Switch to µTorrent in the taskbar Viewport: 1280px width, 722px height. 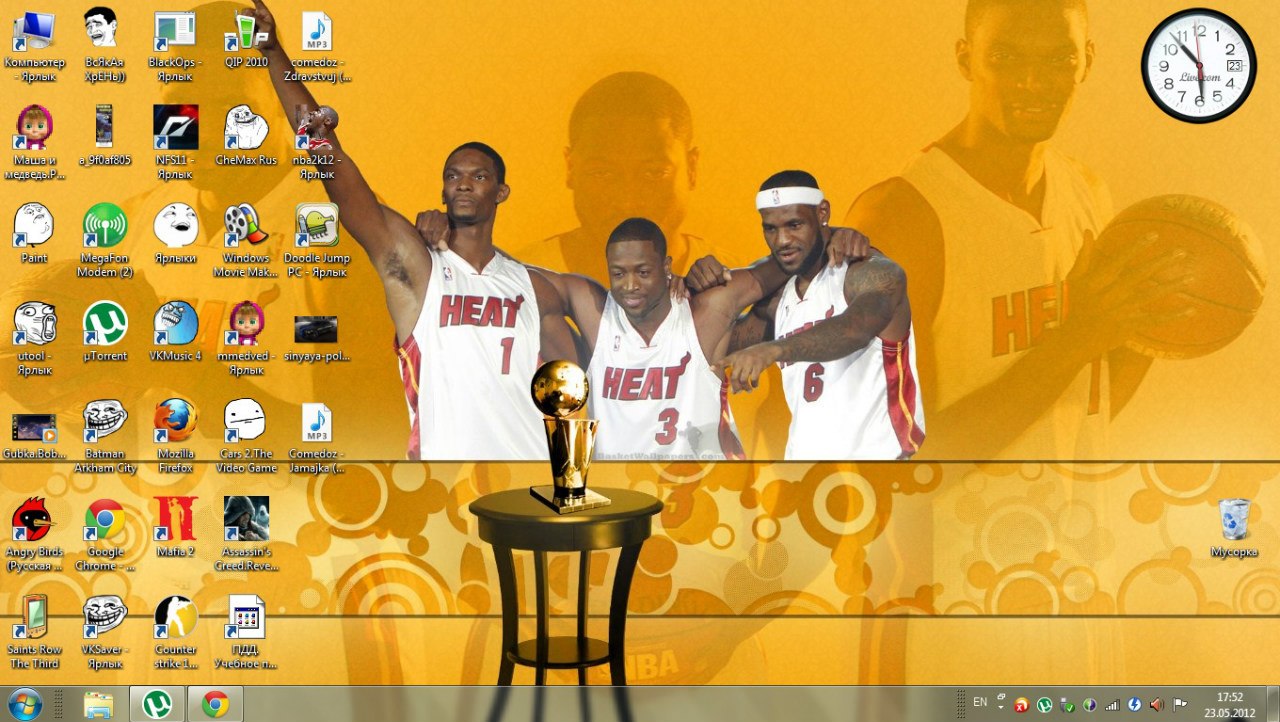coord(157,704)
